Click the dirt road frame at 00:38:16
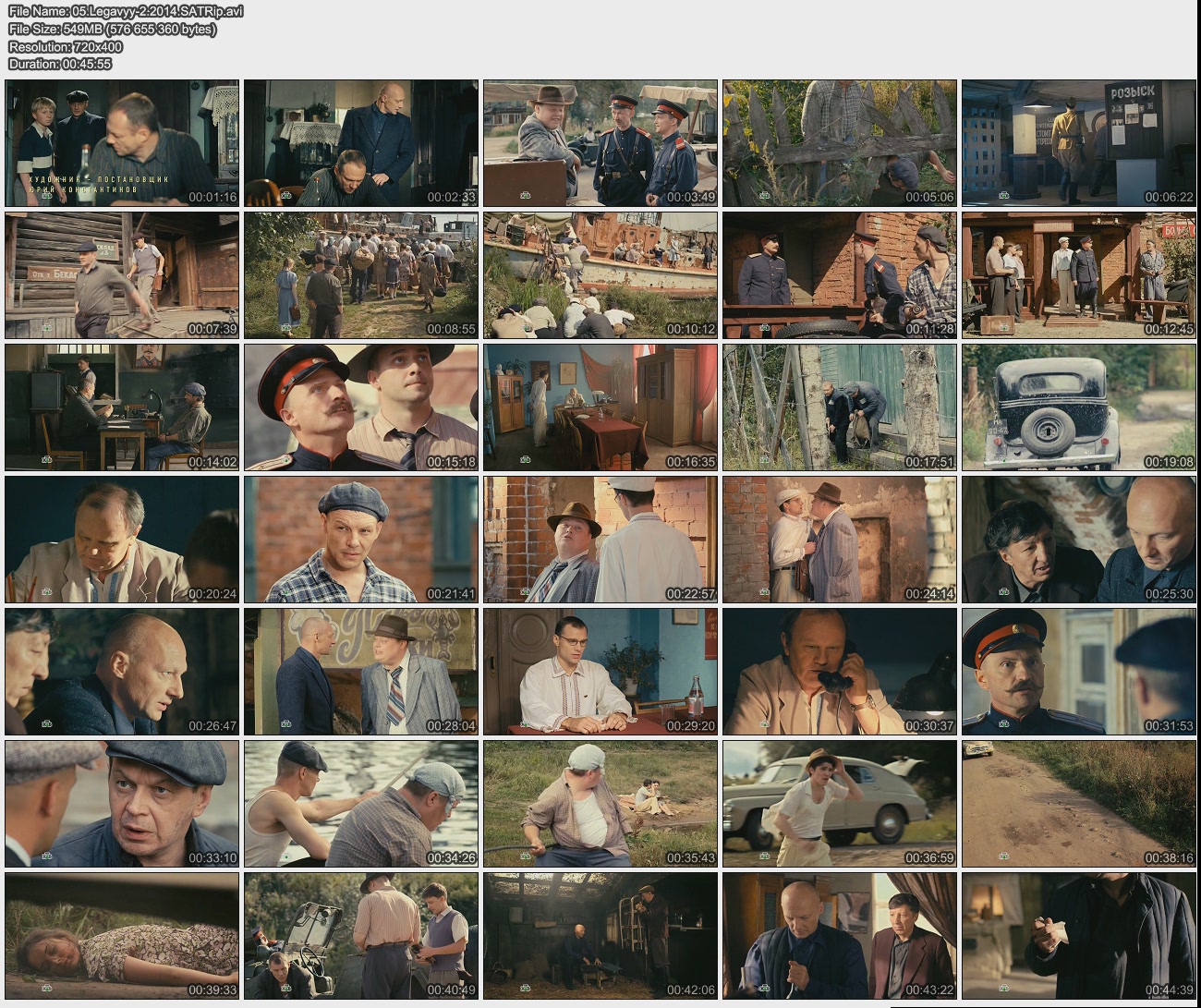 click(1078, 804)
